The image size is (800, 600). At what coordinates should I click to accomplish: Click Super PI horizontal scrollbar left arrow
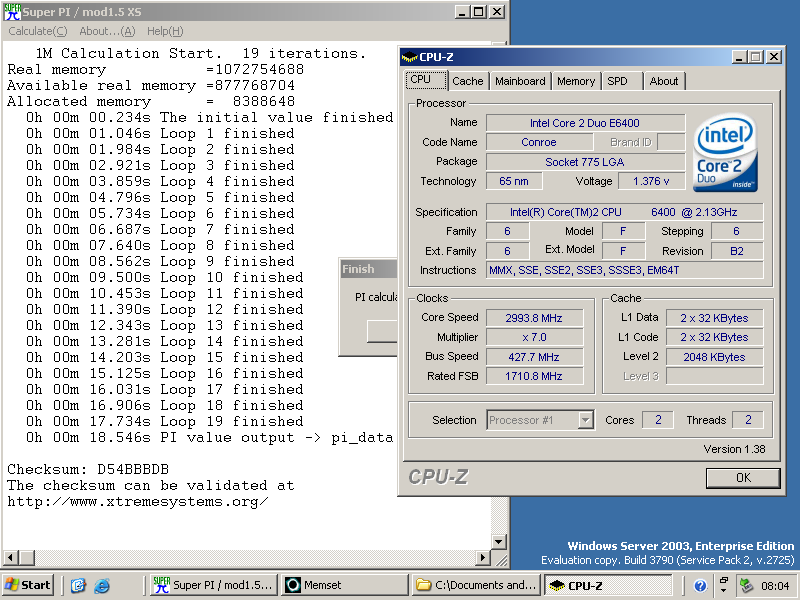coord(10,558)
